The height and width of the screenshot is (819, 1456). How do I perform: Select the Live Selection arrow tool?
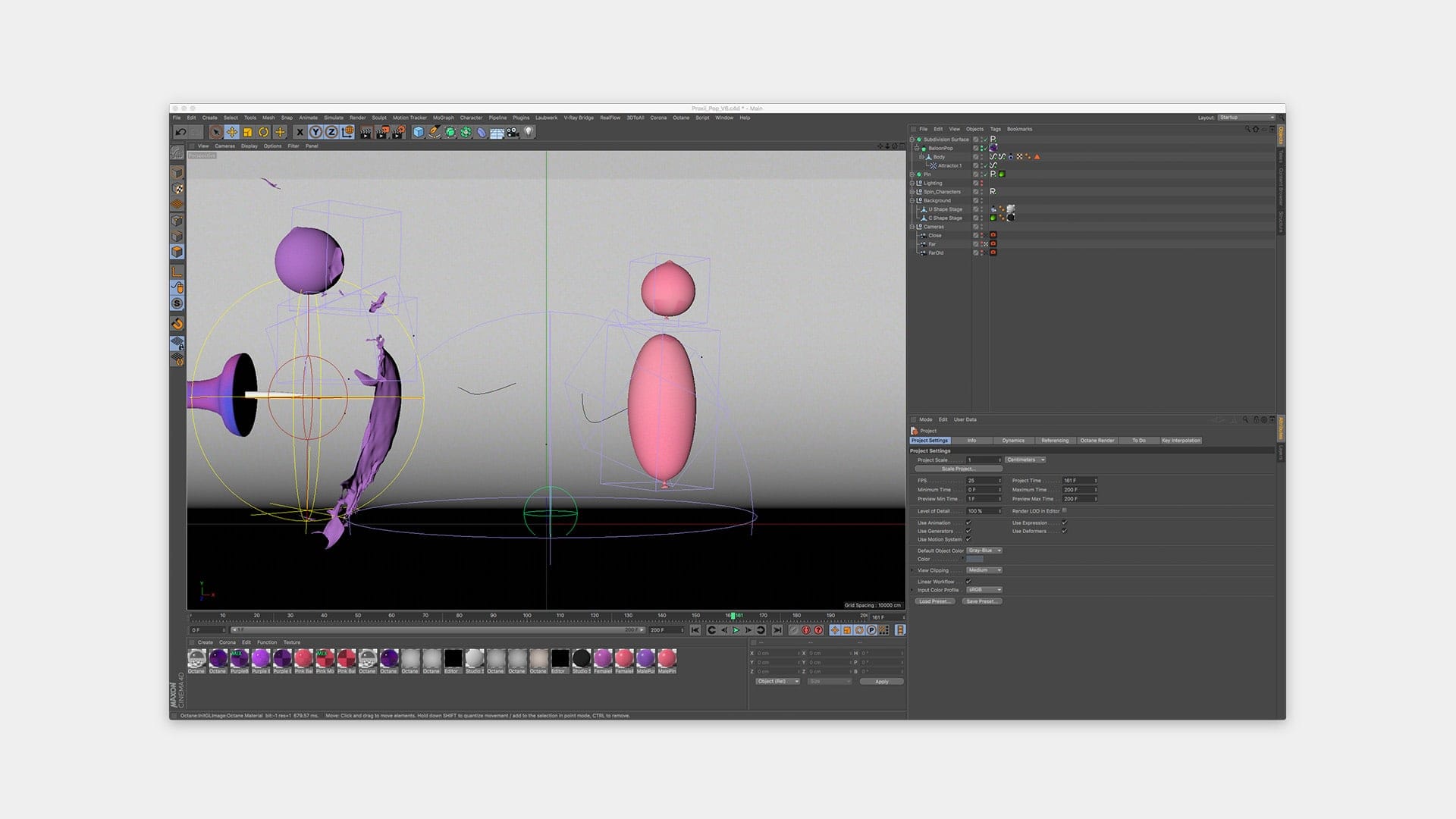(x=216, y=132)
